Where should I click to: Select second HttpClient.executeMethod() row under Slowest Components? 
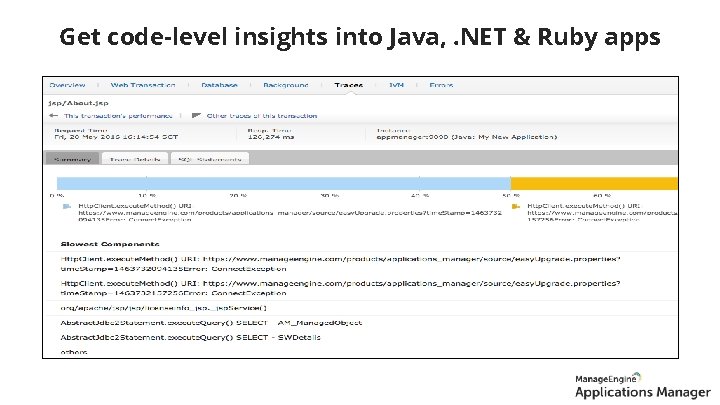coord(340,288)
